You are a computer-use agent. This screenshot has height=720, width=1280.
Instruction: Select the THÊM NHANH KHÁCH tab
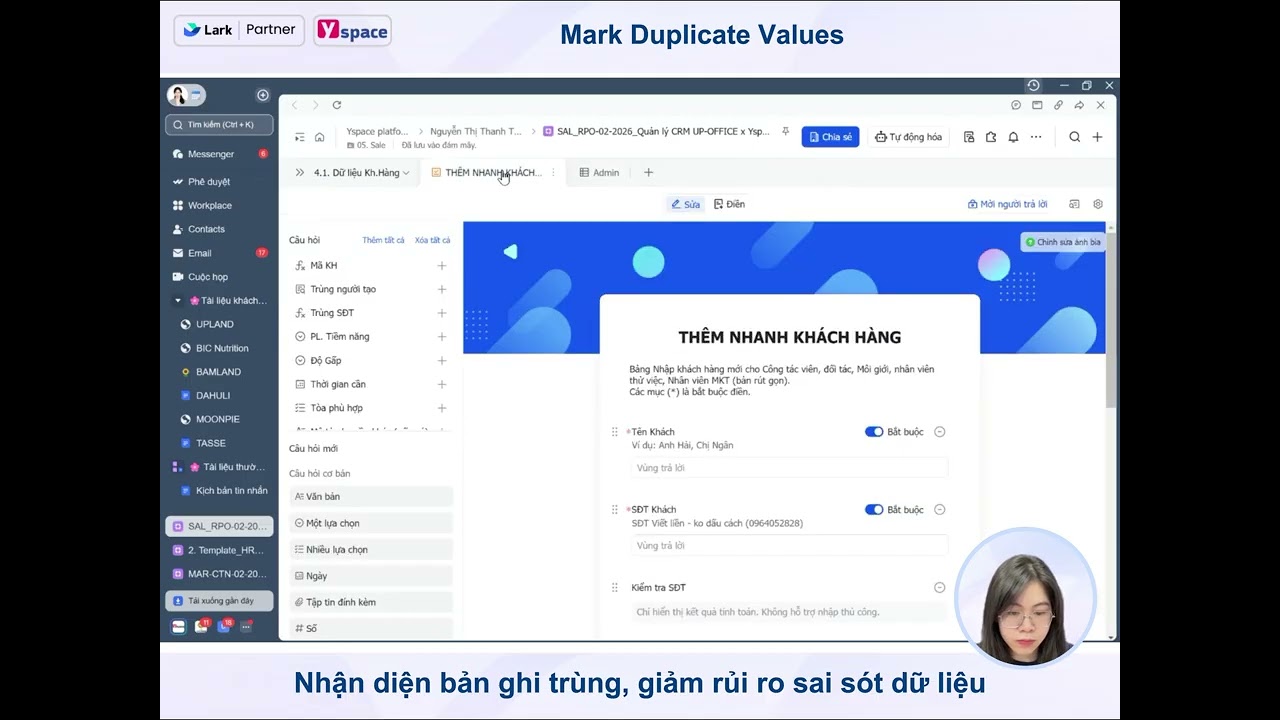pos(493,173)
